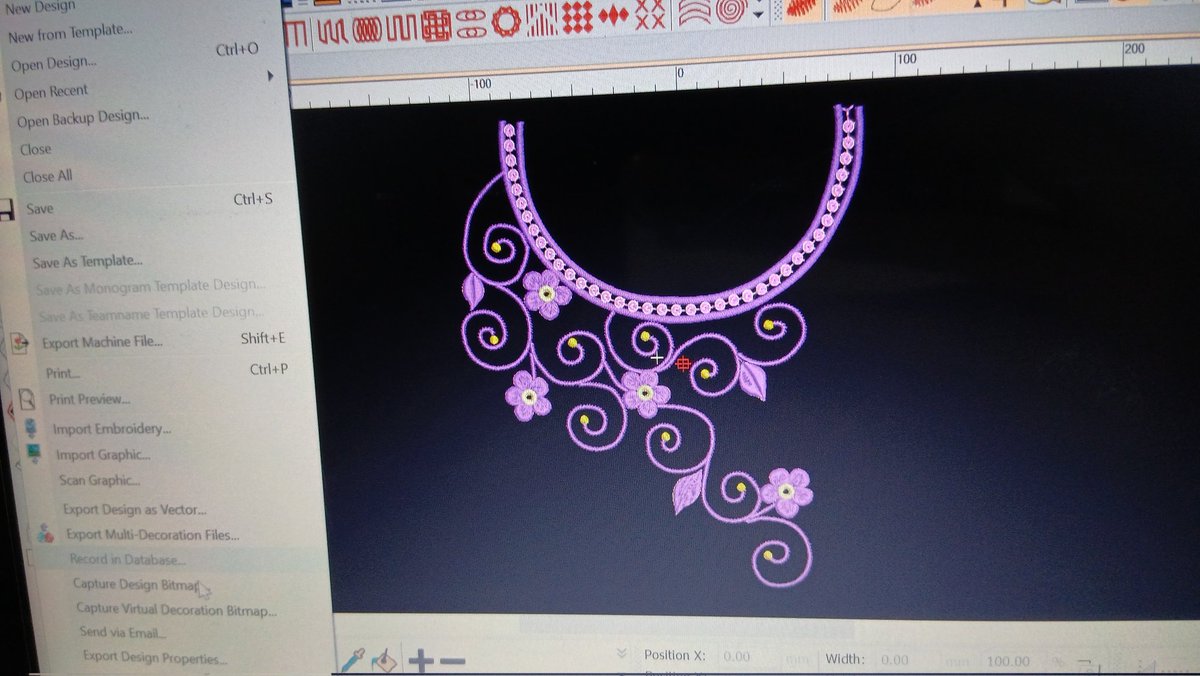This screenshot has height=676, width=1200.
Task: Pick color with the eyedropper tool
Action: [352, 660]
